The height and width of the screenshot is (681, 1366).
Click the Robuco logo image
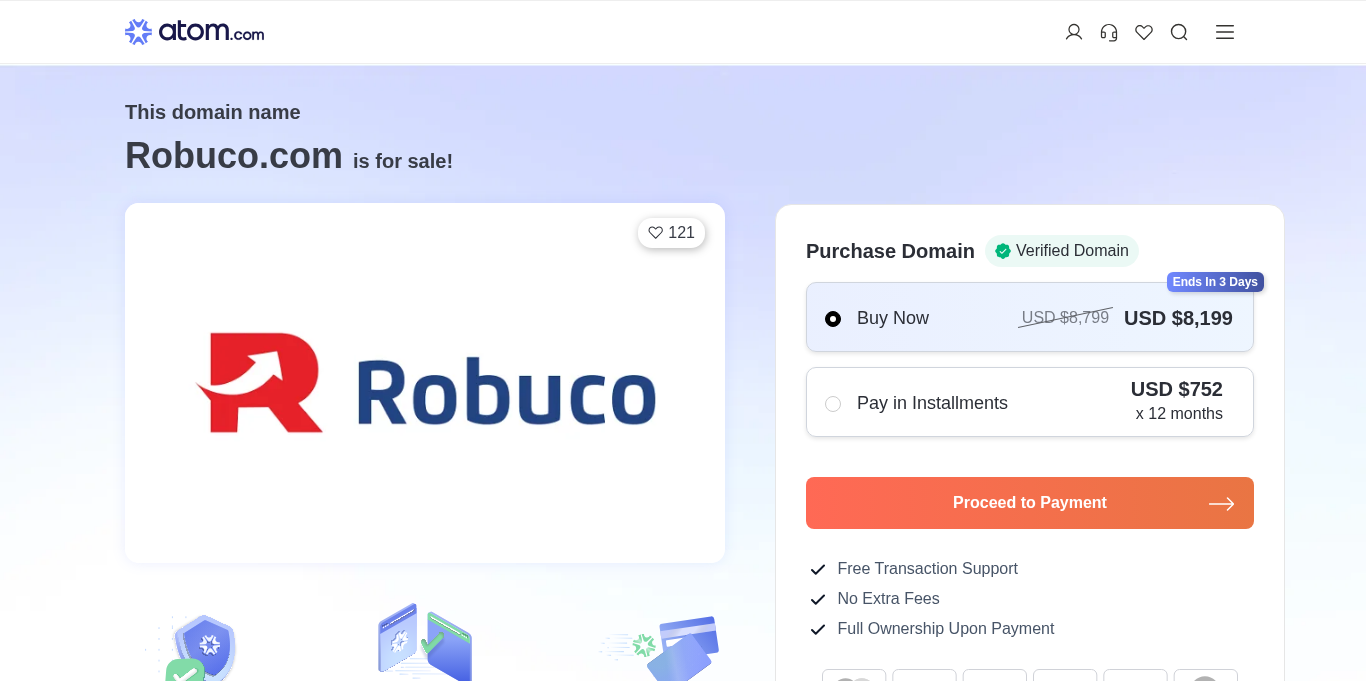tap(425, 383)
